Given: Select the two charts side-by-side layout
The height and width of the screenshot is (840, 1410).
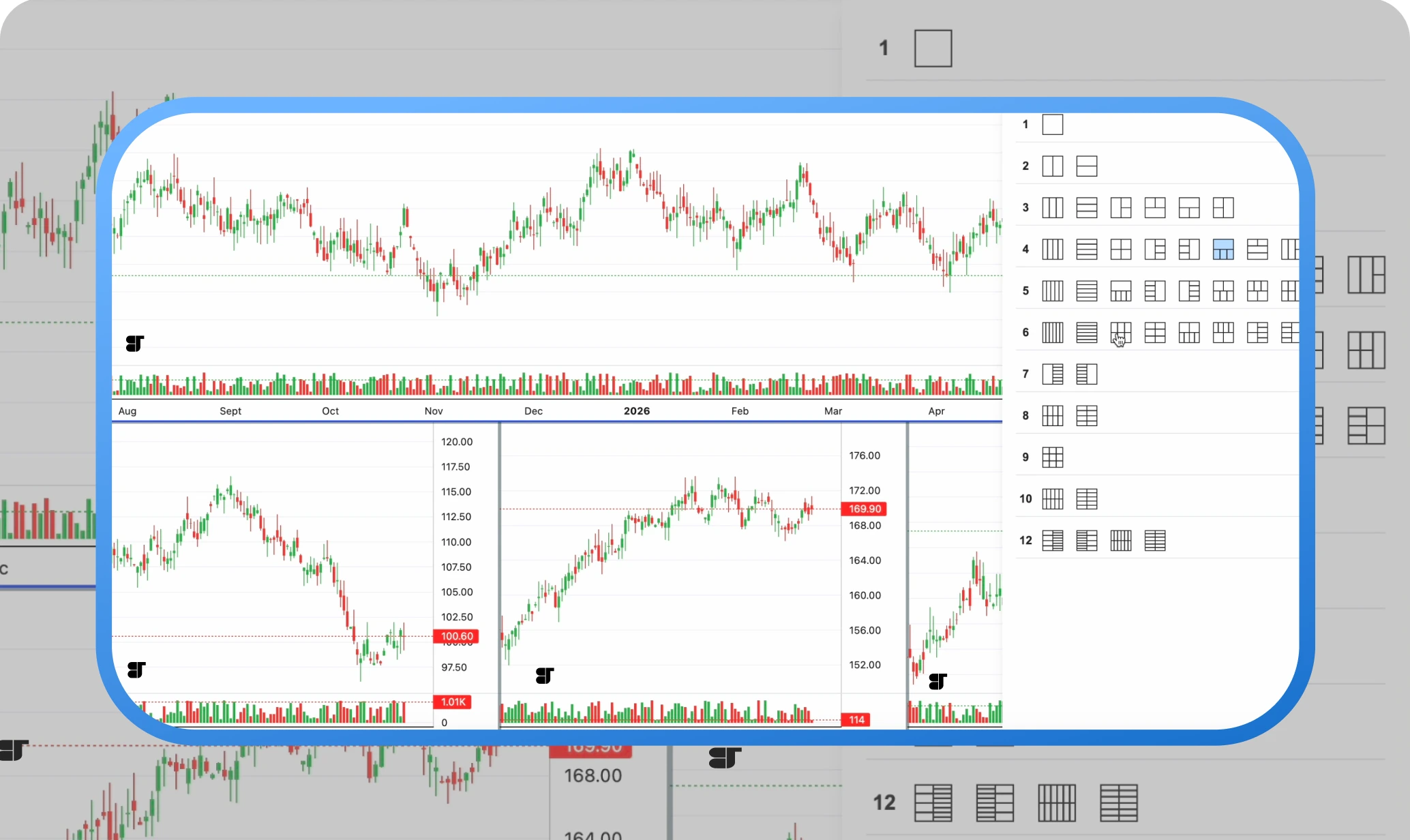Looking at the screenshot, I should 1053,166.
